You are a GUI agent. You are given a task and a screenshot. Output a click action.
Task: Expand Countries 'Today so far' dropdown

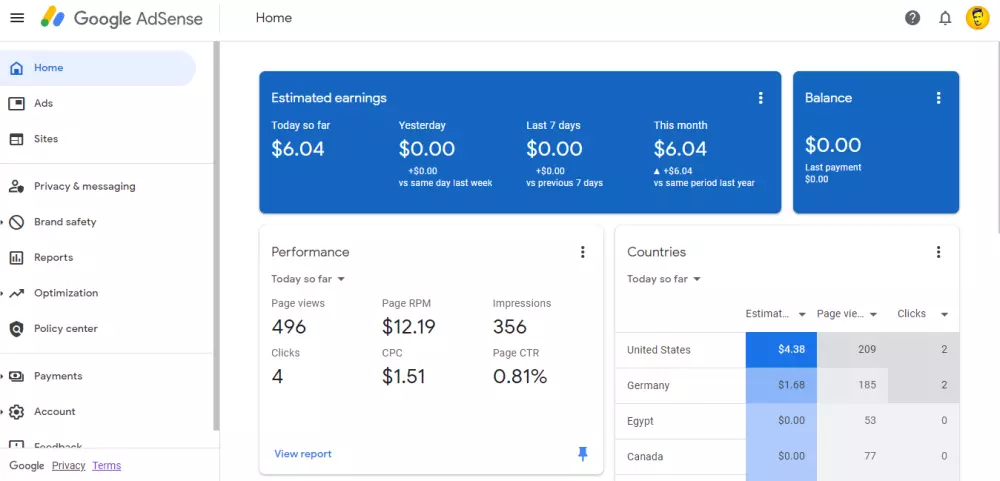coord(664,279)
